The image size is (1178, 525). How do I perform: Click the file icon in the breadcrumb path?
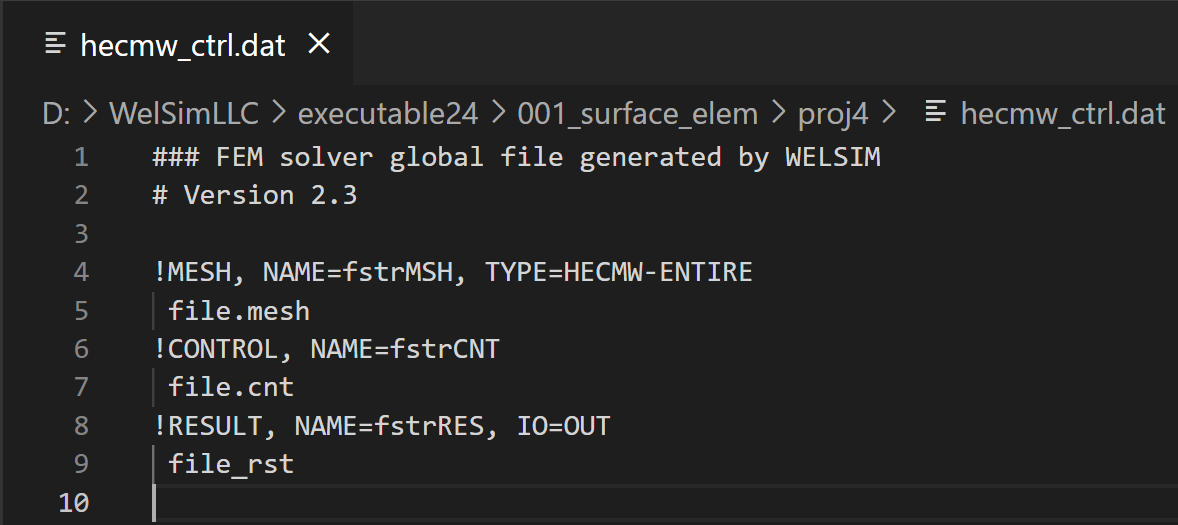tap(936, 113)
